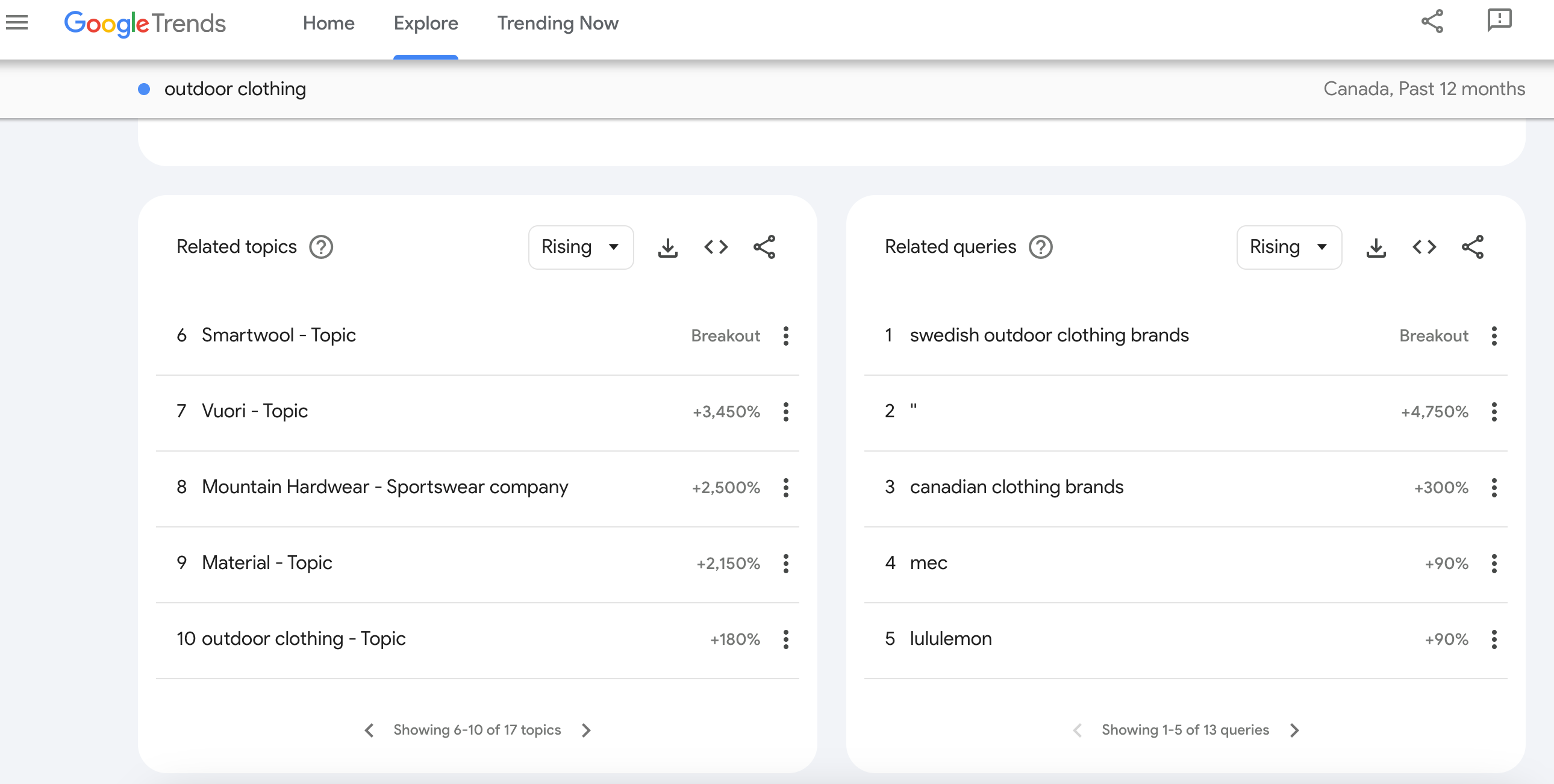The height and width of the screenshot is (784, 1554).
Task: Click the +2,500% value
Action: (726, 487)
